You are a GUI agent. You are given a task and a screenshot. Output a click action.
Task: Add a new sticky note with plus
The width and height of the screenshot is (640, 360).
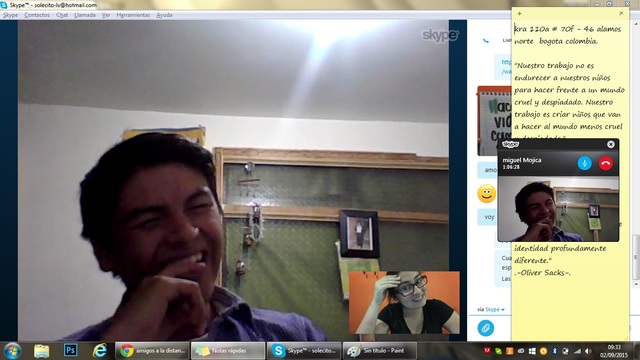click(x=519, y=13)
